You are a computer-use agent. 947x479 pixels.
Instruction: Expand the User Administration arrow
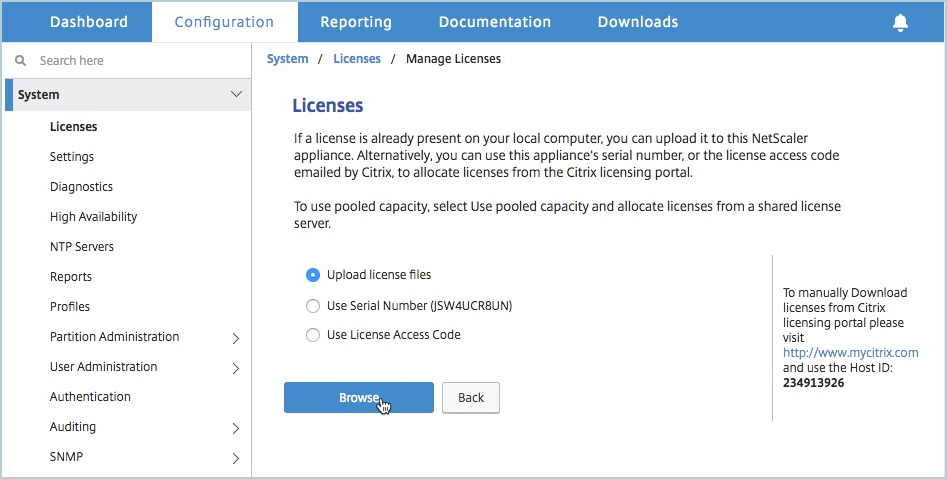(236, 368)
